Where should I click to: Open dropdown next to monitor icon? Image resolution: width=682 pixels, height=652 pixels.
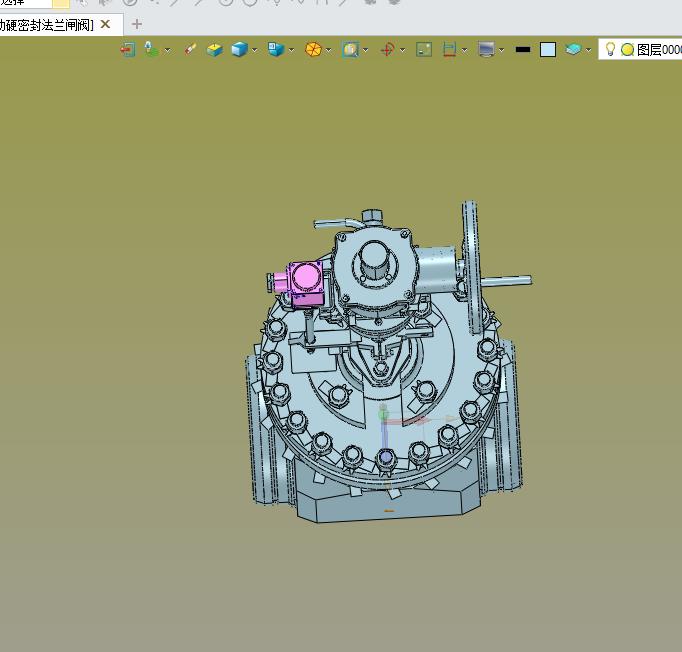tap(501, 50)
